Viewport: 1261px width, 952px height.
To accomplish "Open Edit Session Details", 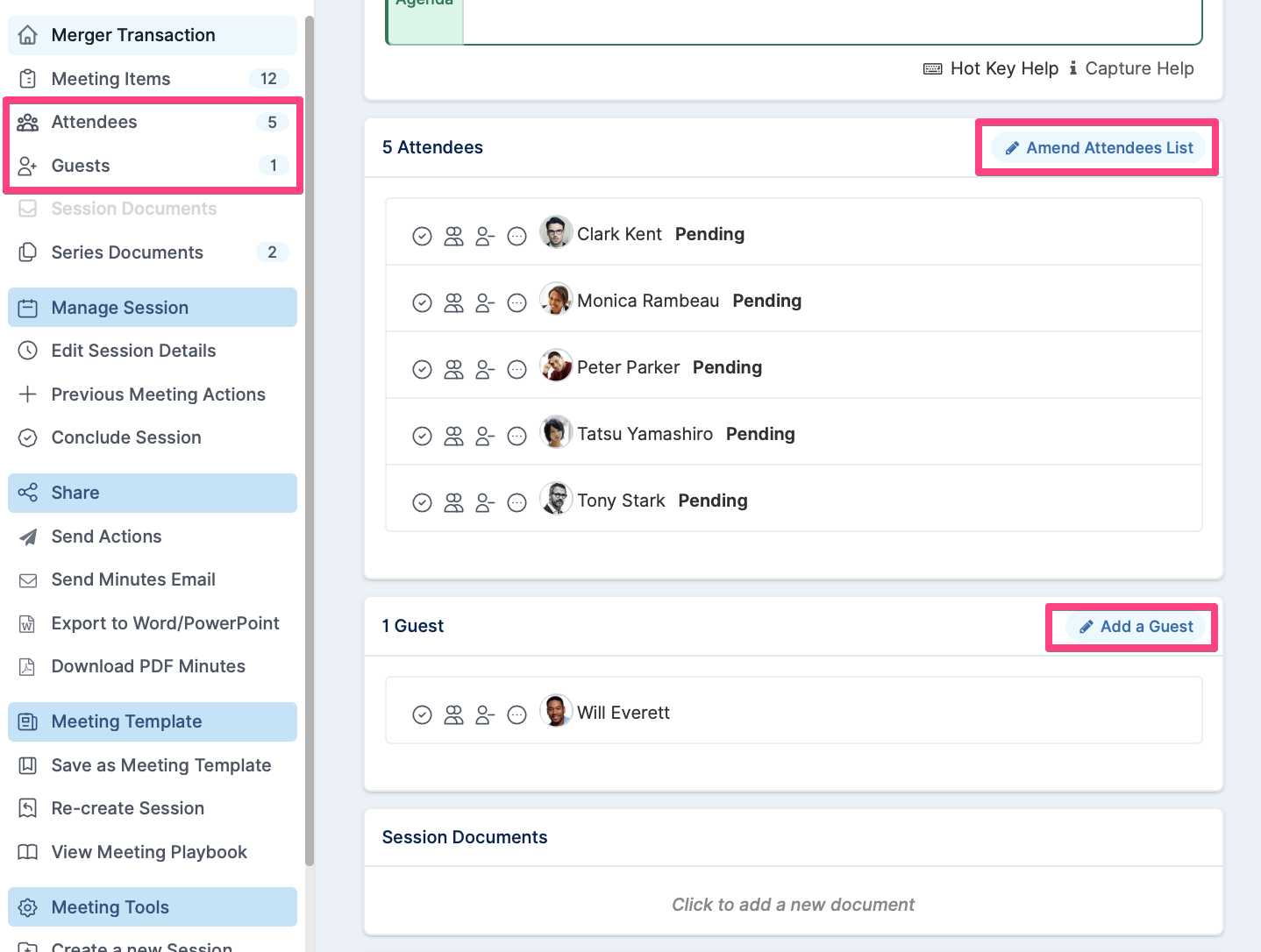I will click(x=153, y=351).
